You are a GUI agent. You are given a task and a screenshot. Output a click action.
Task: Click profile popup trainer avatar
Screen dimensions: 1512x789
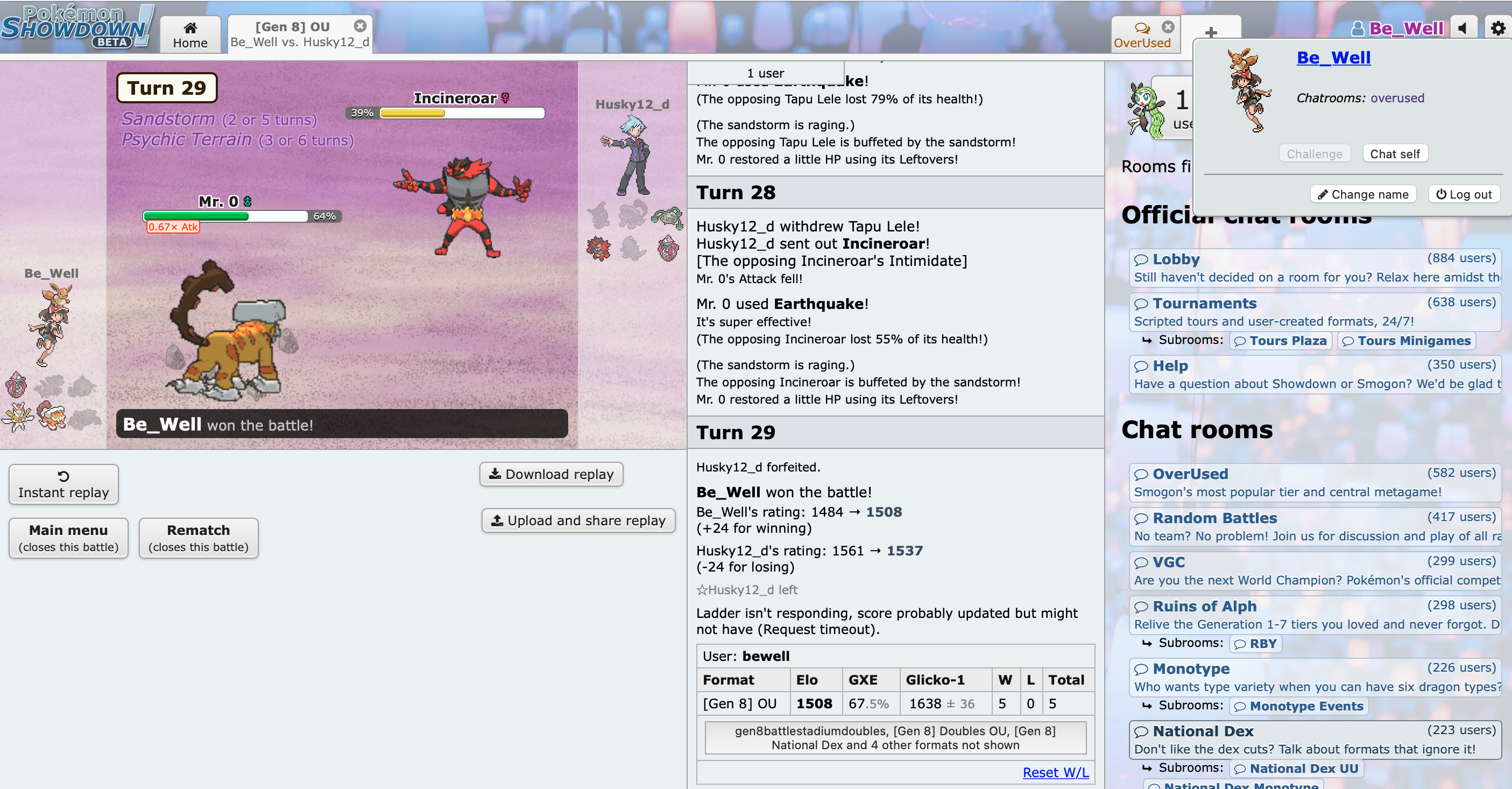1249,90
